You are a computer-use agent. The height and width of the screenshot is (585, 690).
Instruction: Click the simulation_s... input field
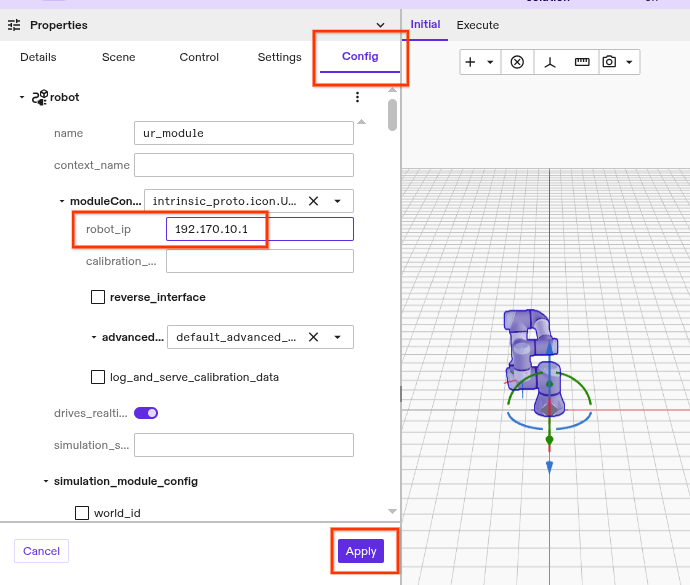click(x=244, y=445)
